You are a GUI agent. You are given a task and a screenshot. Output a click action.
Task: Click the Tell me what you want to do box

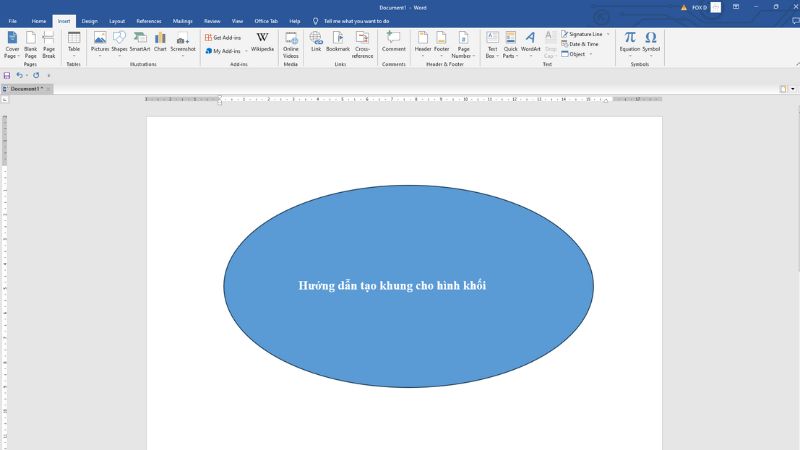tap(356, 20)
